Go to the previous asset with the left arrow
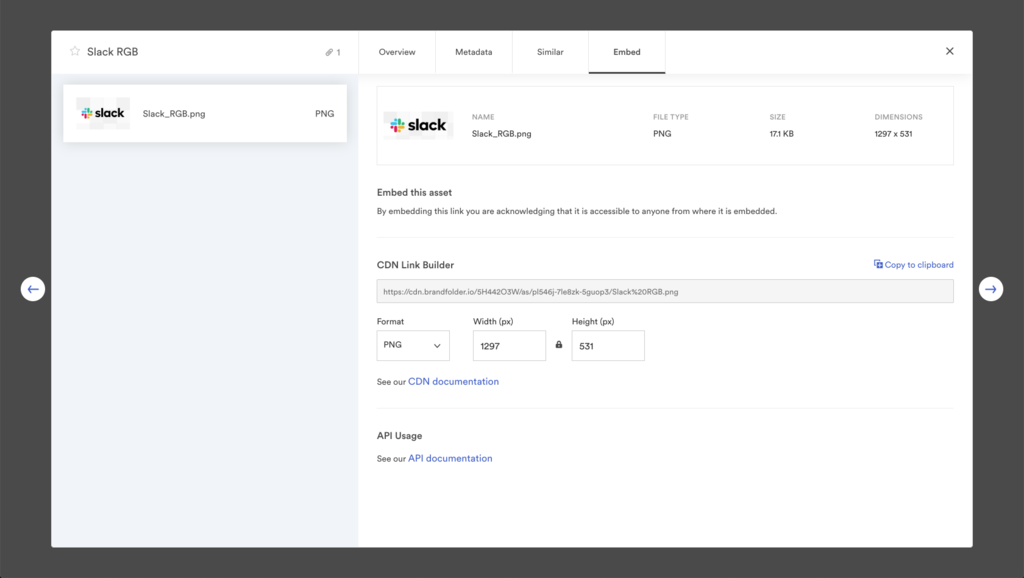 click(33, 289)
